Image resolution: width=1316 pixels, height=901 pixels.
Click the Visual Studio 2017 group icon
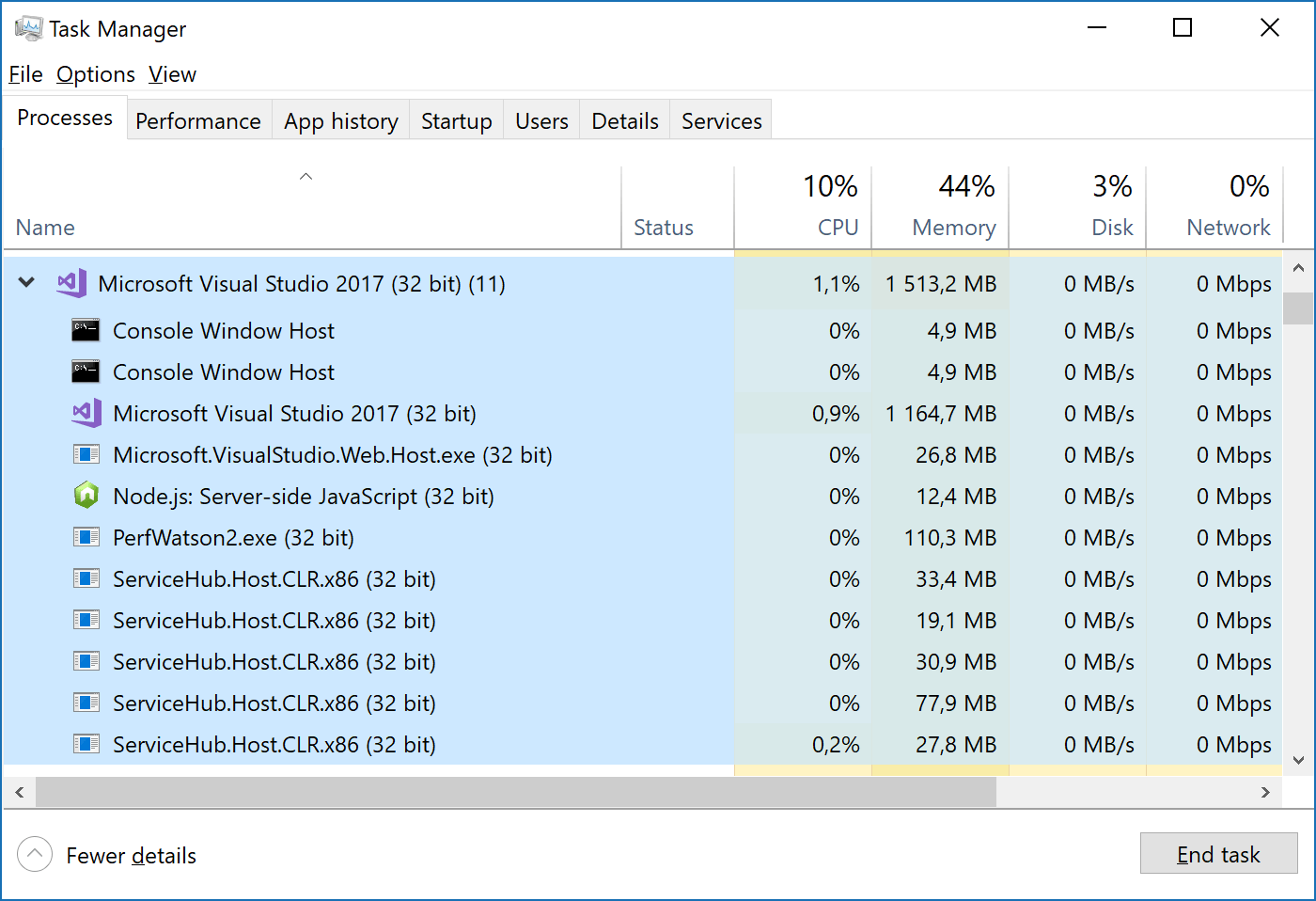(x=71, y=283)
